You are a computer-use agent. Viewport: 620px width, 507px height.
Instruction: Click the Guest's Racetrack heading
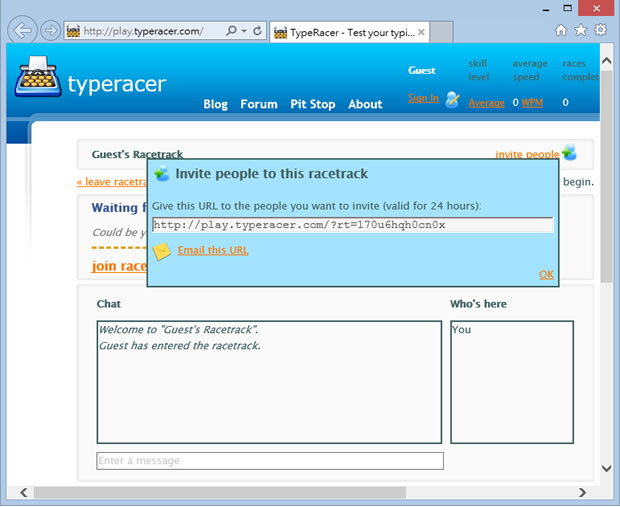pos(137,154)
